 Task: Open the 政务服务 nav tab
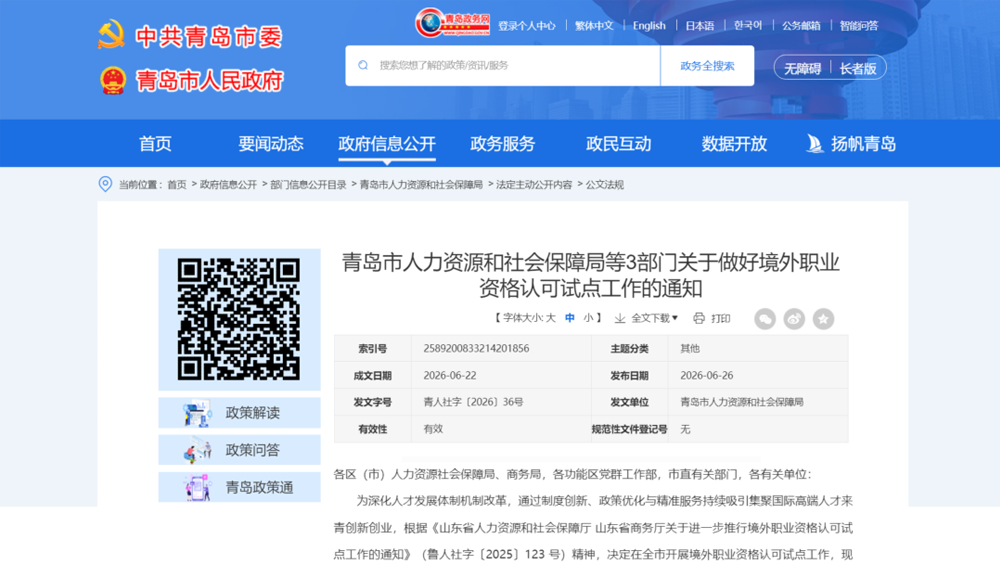(x=502, y=144)
